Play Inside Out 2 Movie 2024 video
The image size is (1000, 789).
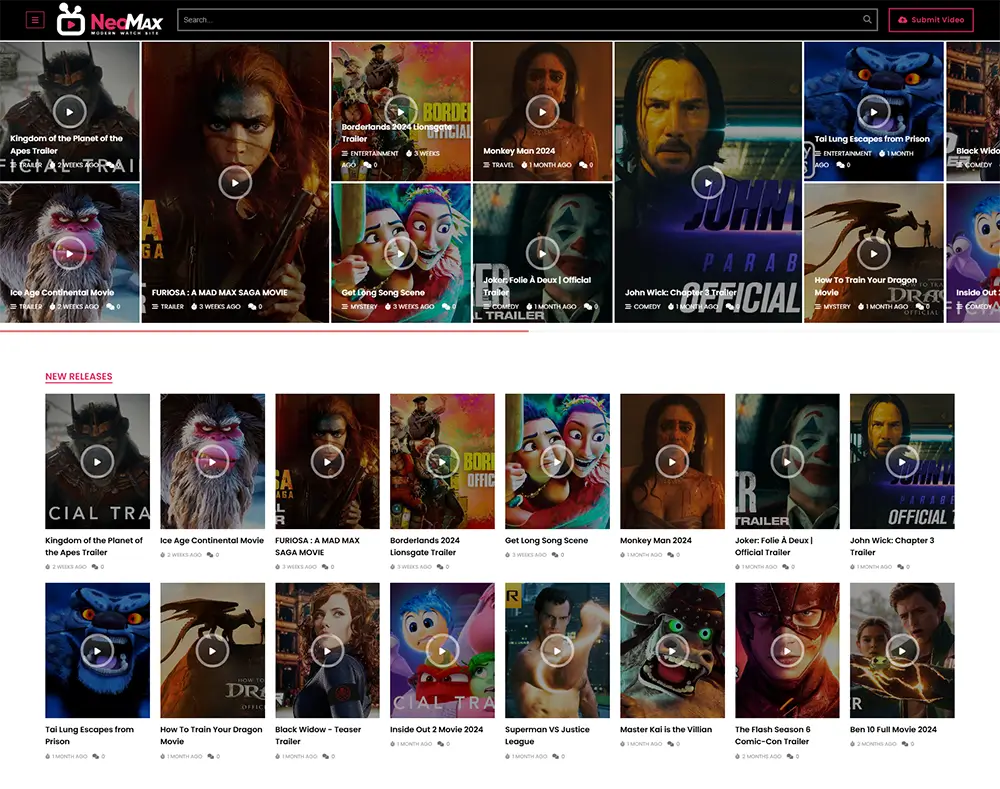442,651
